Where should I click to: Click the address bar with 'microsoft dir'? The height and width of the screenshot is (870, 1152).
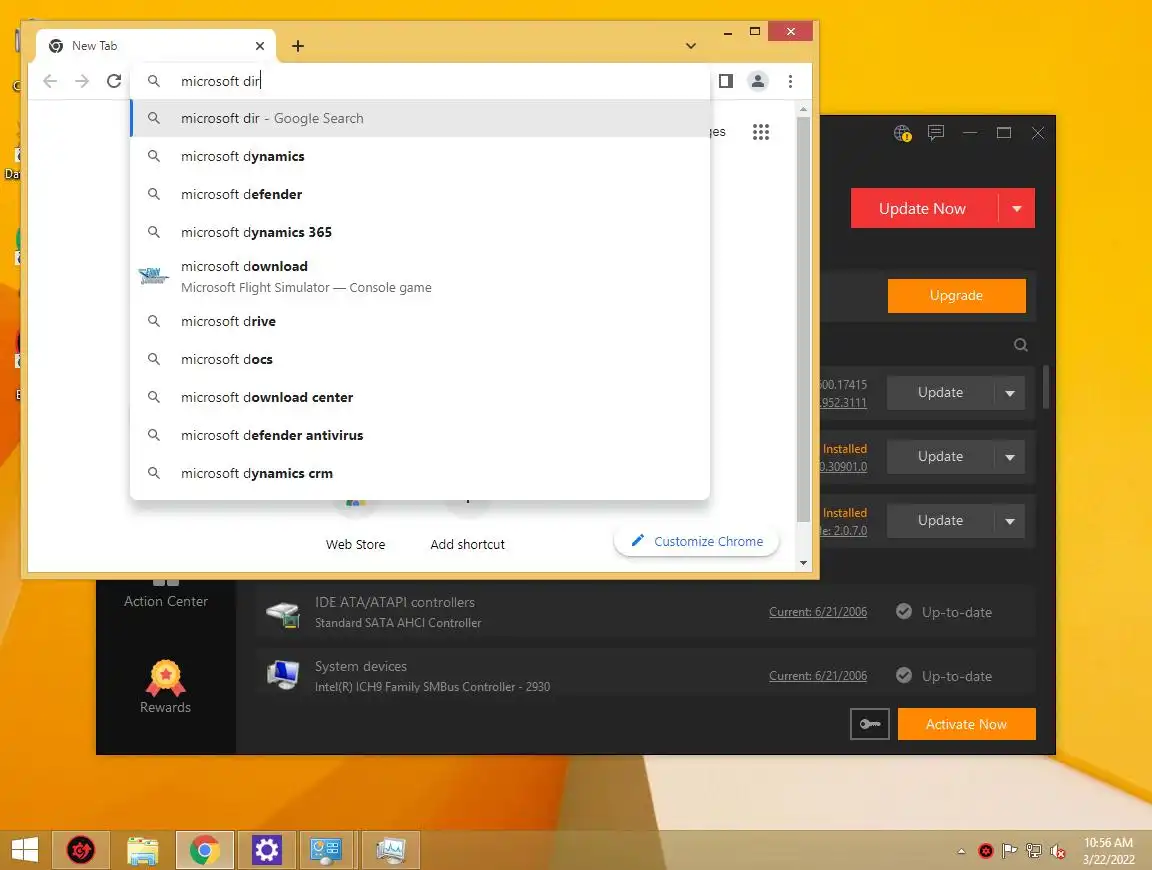click(x=420, y=81)
